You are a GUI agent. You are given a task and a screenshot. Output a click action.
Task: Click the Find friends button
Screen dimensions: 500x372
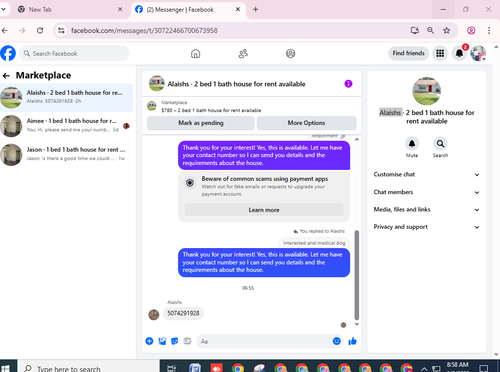pyautogui.click(x=408, y=53)
